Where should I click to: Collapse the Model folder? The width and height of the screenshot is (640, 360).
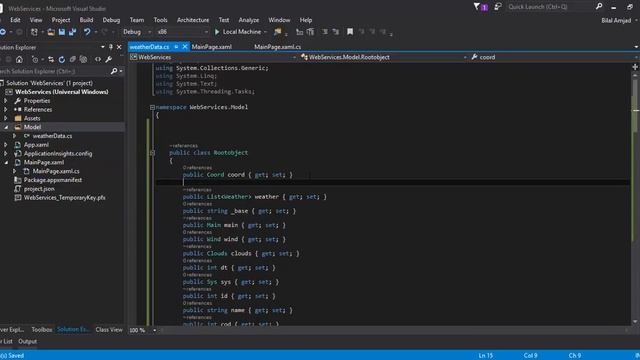pyautogui.click(x=6, y=127)
